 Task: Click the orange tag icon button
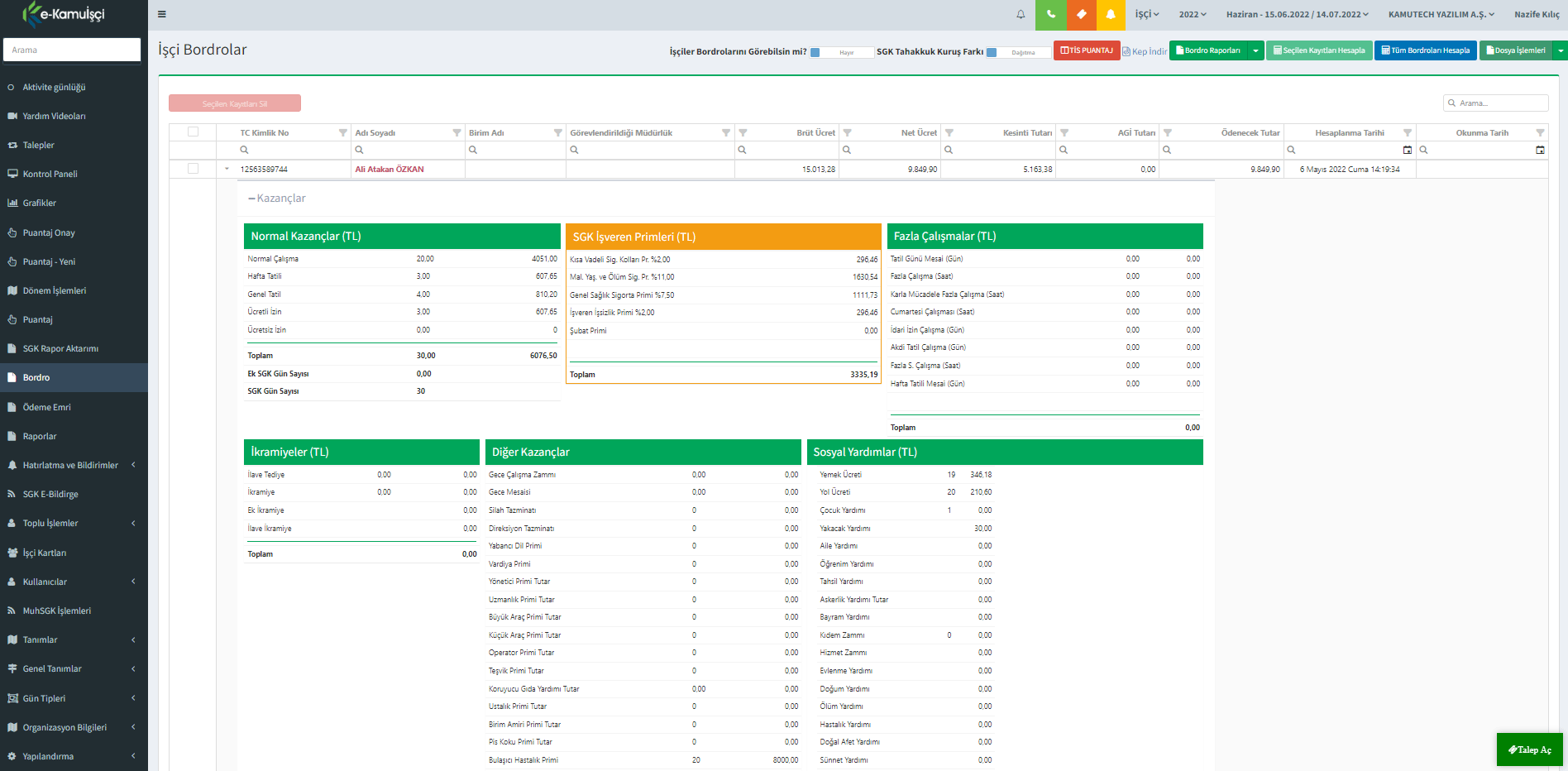1081,15
